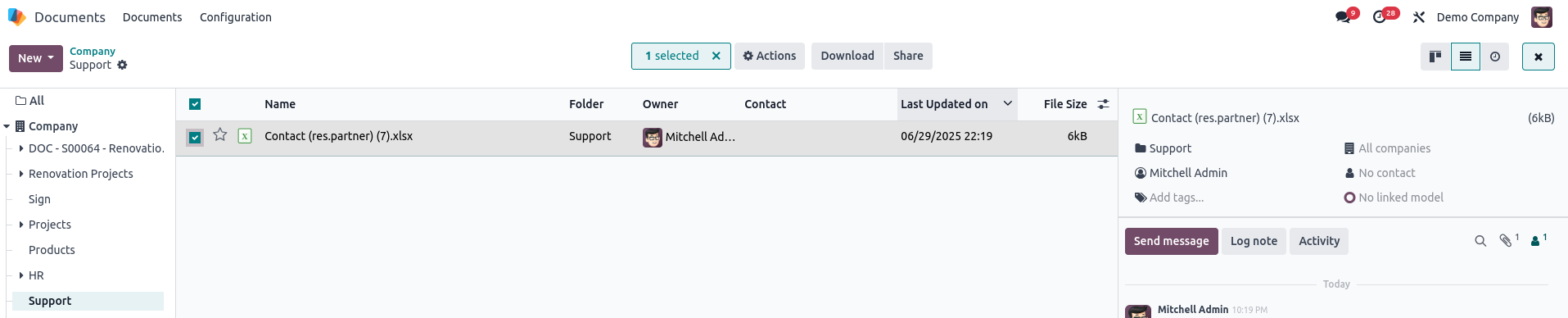Switch to kanban view
This screenshot has height=318, width=1568.
[1435, 57]
